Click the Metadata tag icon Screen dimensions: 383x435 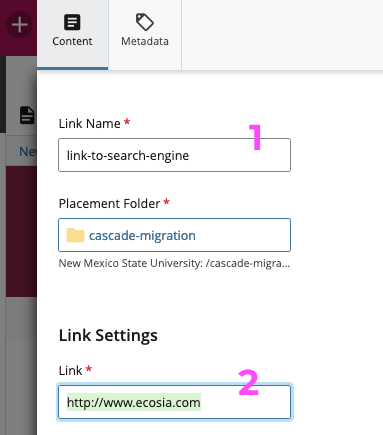coord(145,22)
